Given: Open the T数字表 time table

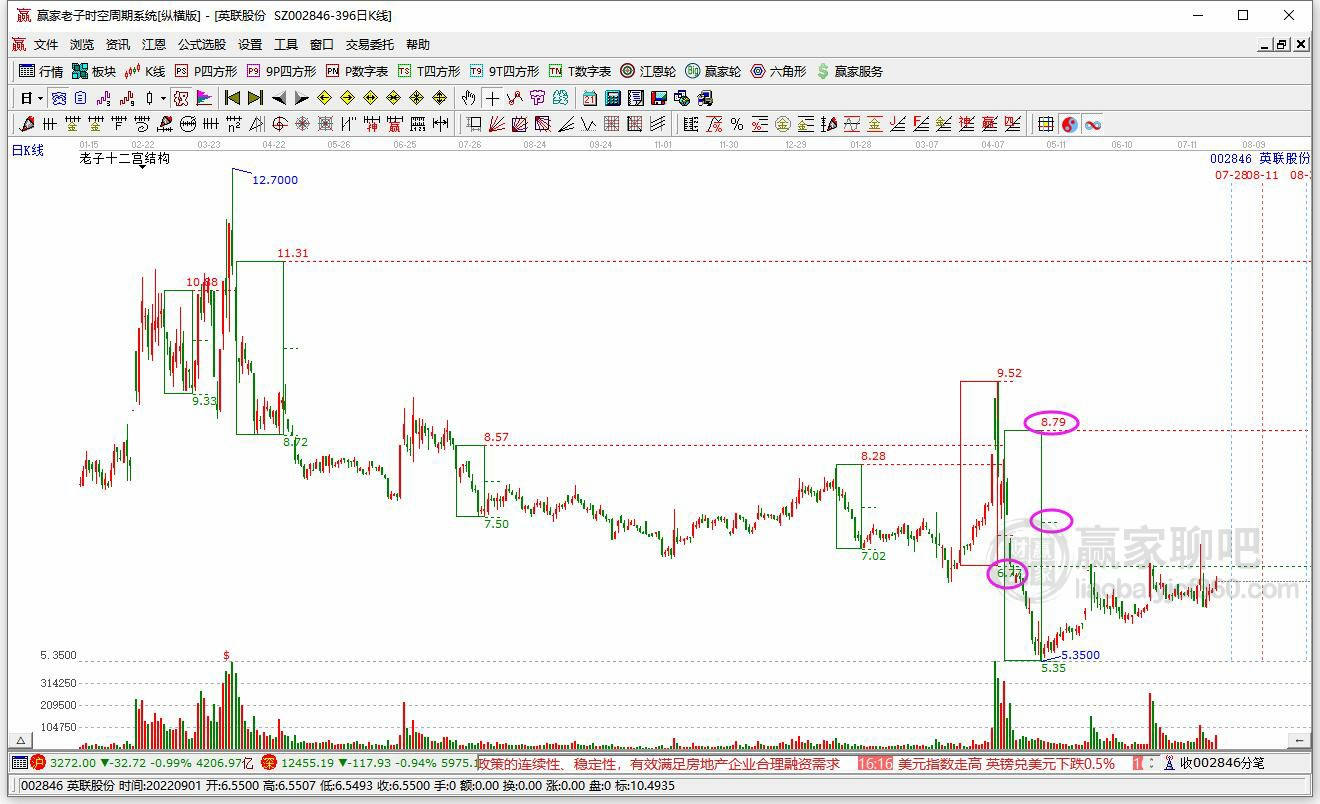Looking at the screenshot, I should point(579,71).
